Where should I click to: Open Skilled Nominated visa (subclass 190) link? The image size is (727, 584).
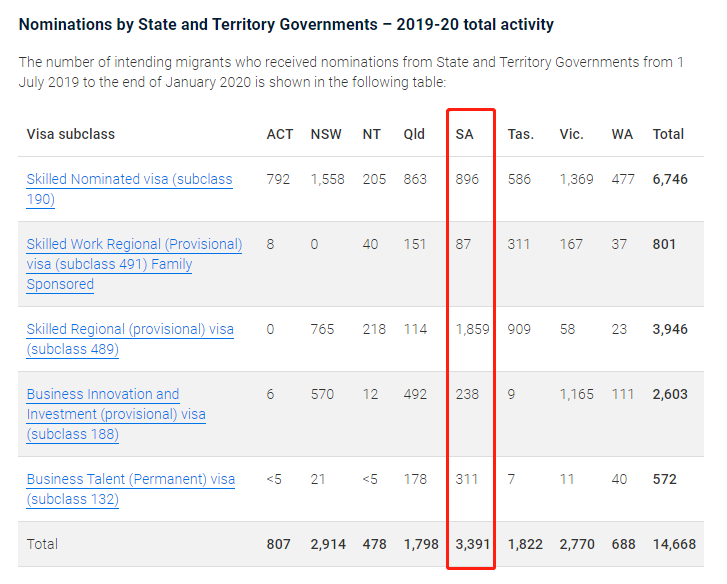(x=129, y=189)
